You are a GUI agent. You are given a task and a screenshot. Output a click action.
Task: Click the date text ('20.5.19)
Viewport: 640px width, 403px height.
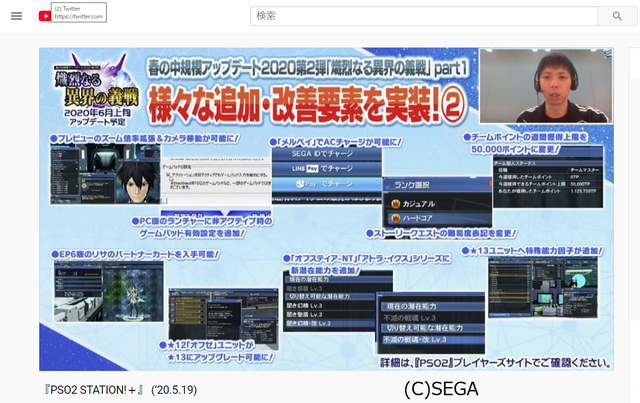[174, 390]
